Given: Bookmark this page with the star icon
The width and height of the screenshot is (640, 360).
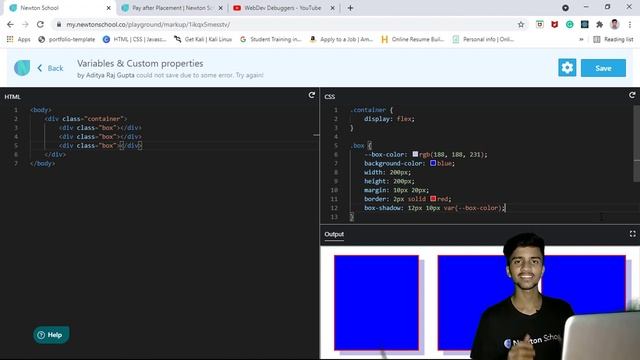Looking at the screenshot, I should (x=521, y=24).
